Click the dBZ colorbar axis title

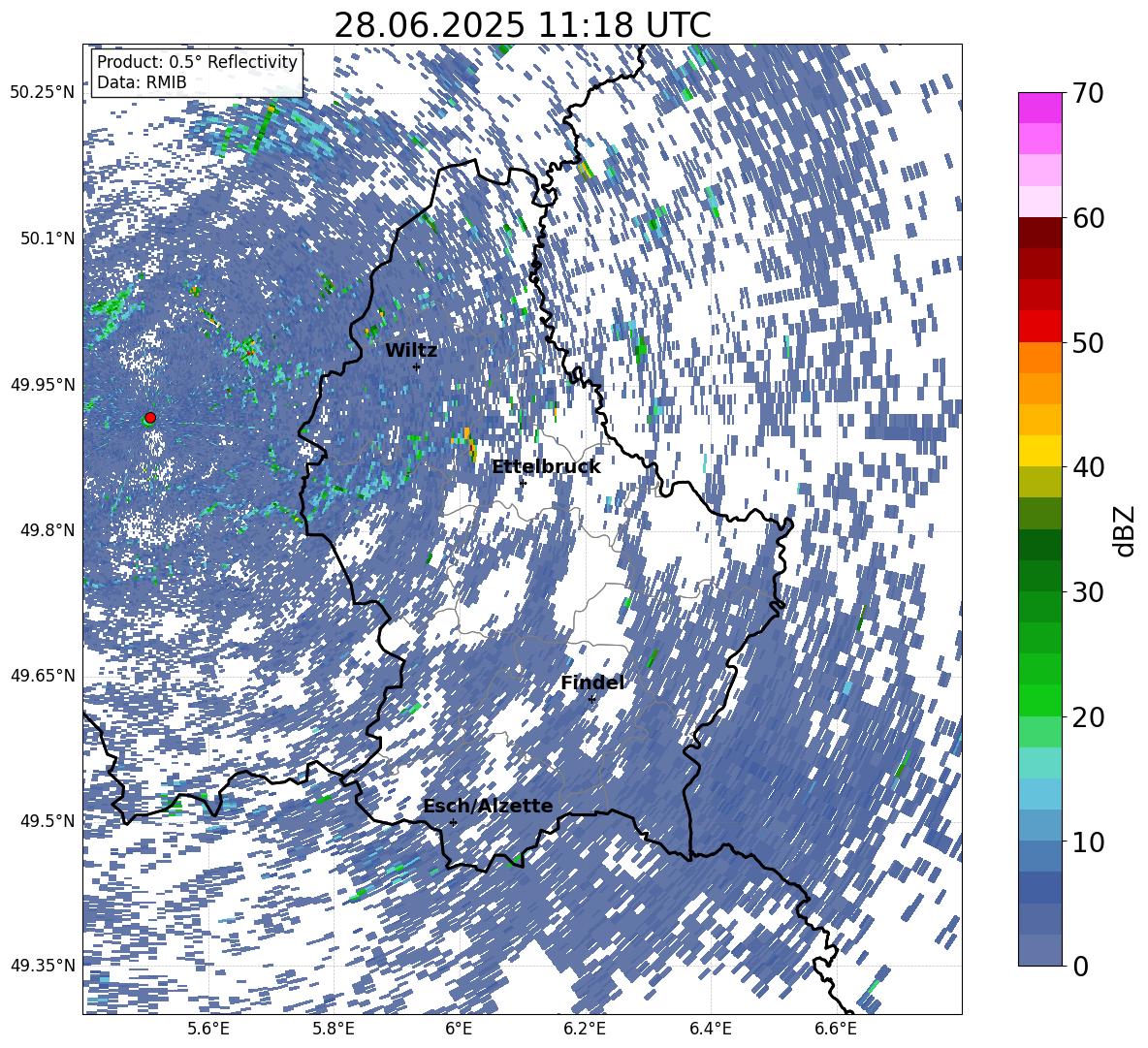click(1123, 530)
